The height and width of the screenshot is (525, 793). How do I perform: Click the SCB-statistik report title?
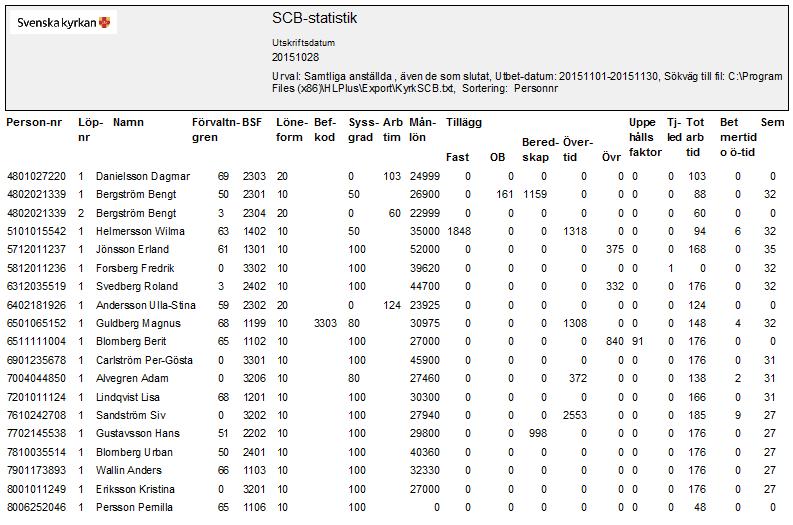coord(314,18)
